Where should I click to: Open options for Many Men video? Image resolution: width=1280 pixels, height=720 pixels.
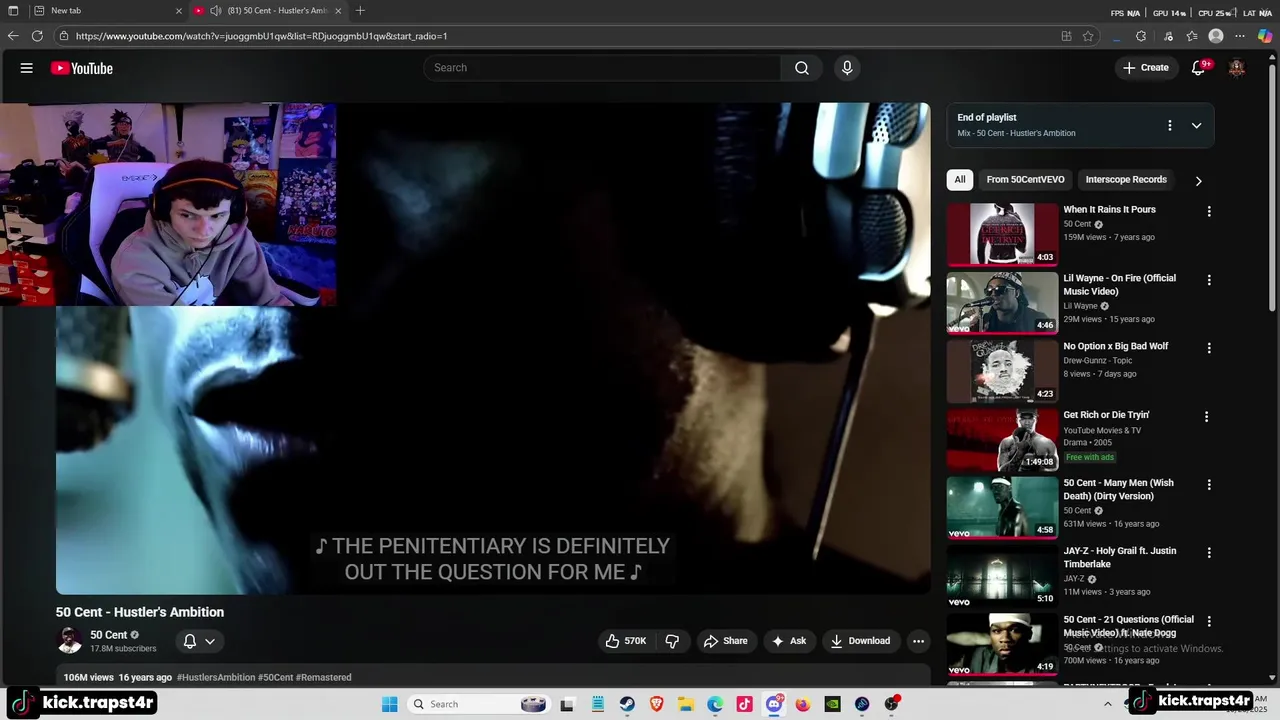pyautogui.click(x=1209, y=484)
